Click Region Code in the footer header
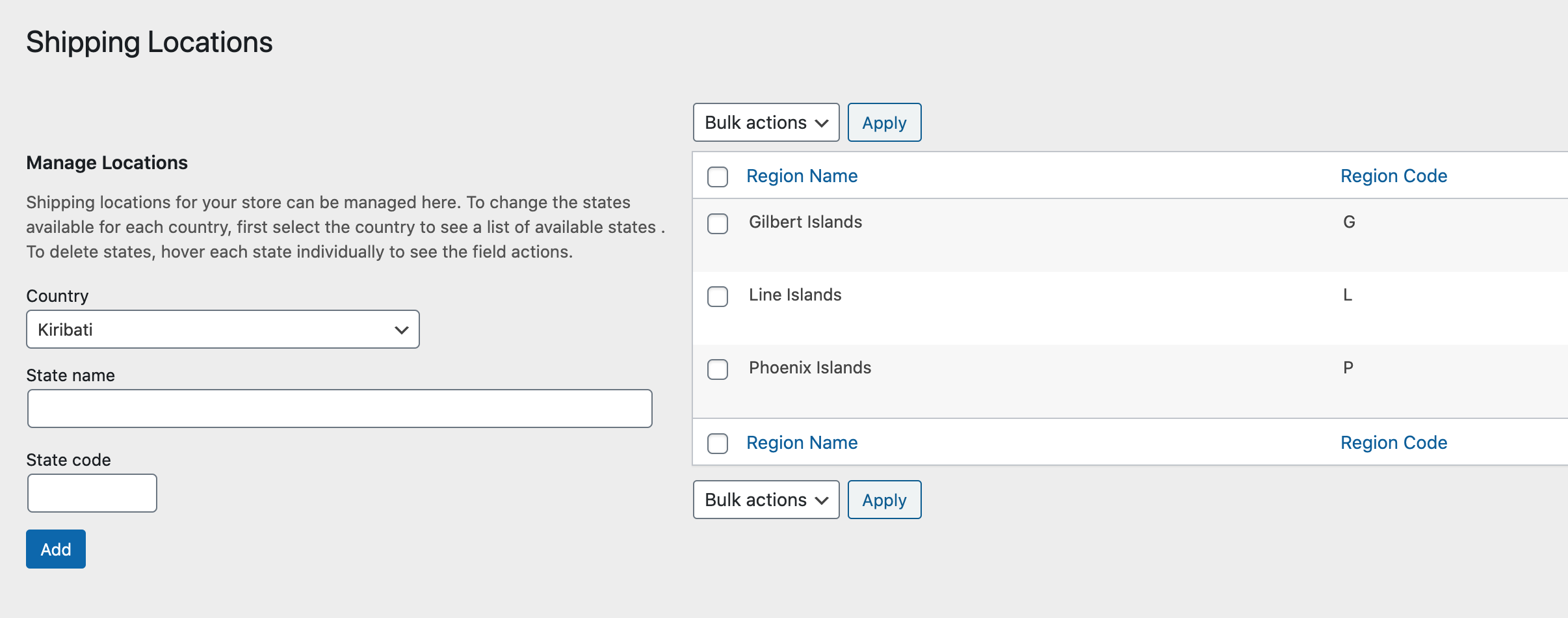This screenshot has width=1568, height=618. (1394, 442)
